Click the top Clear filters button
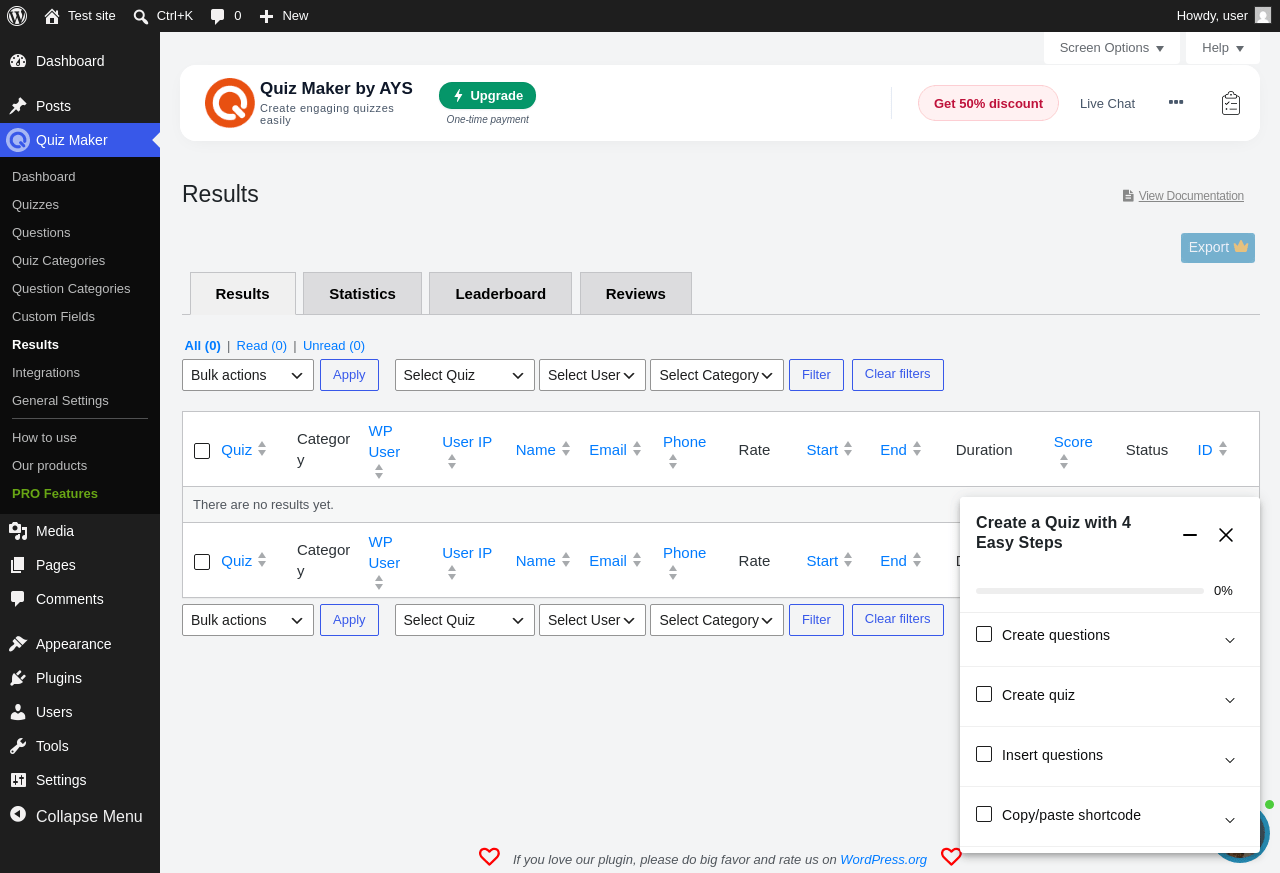Viewport: 1280px width, 873px height. pyautogui.click(x=898, y=375)
